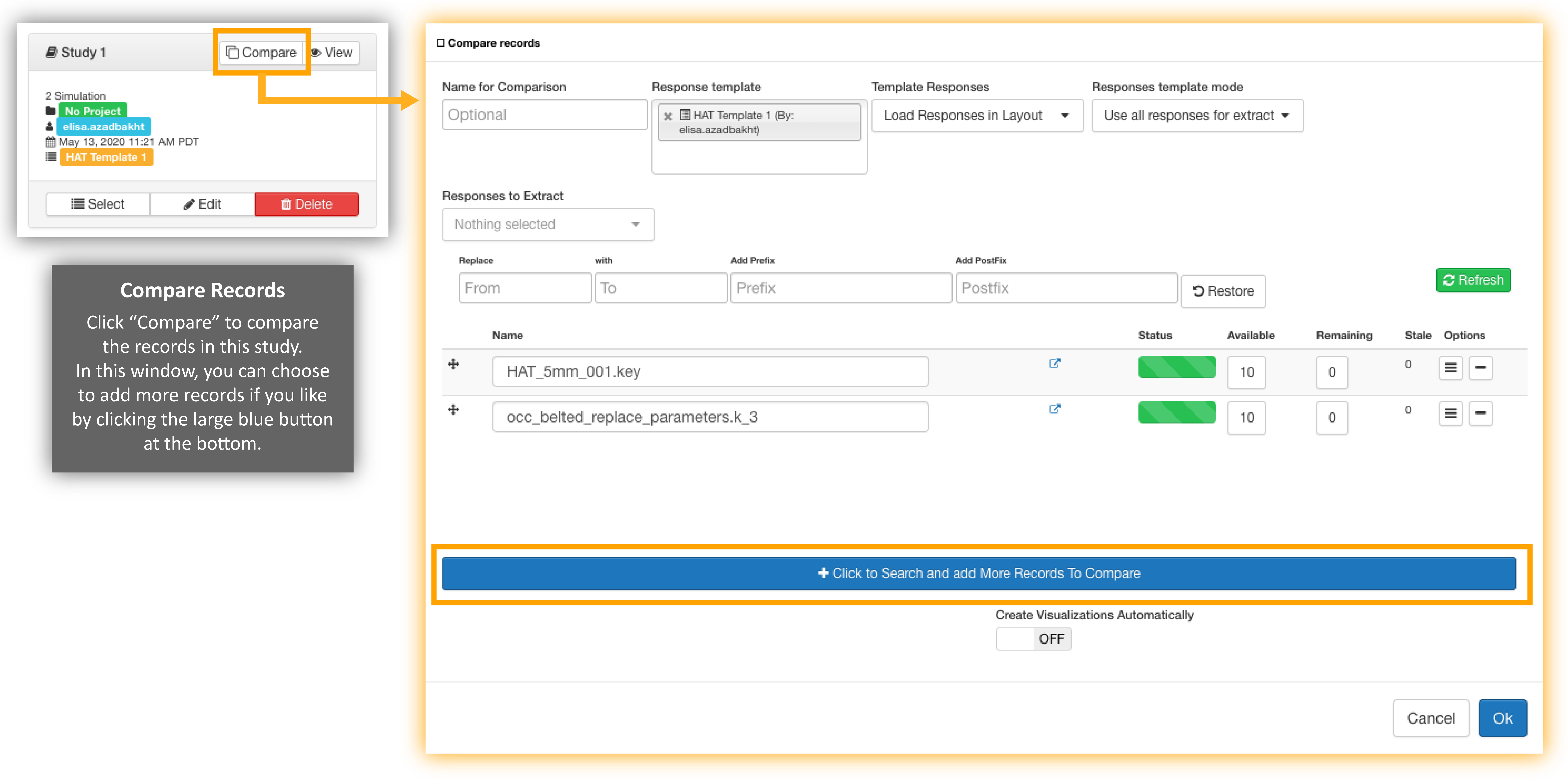Click Available count for HAT_5mm_001.key
This screenshot has width=1568, height=779.
pyautogui.click(x=1247, y=372)
